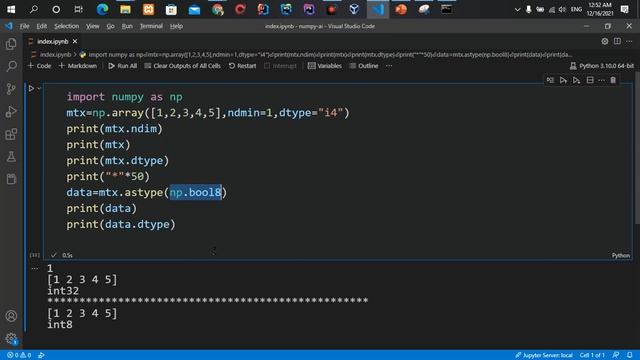The height and width of the screenshot is (360, 640).
Task: Add a new Code cell
Action: 39,66
